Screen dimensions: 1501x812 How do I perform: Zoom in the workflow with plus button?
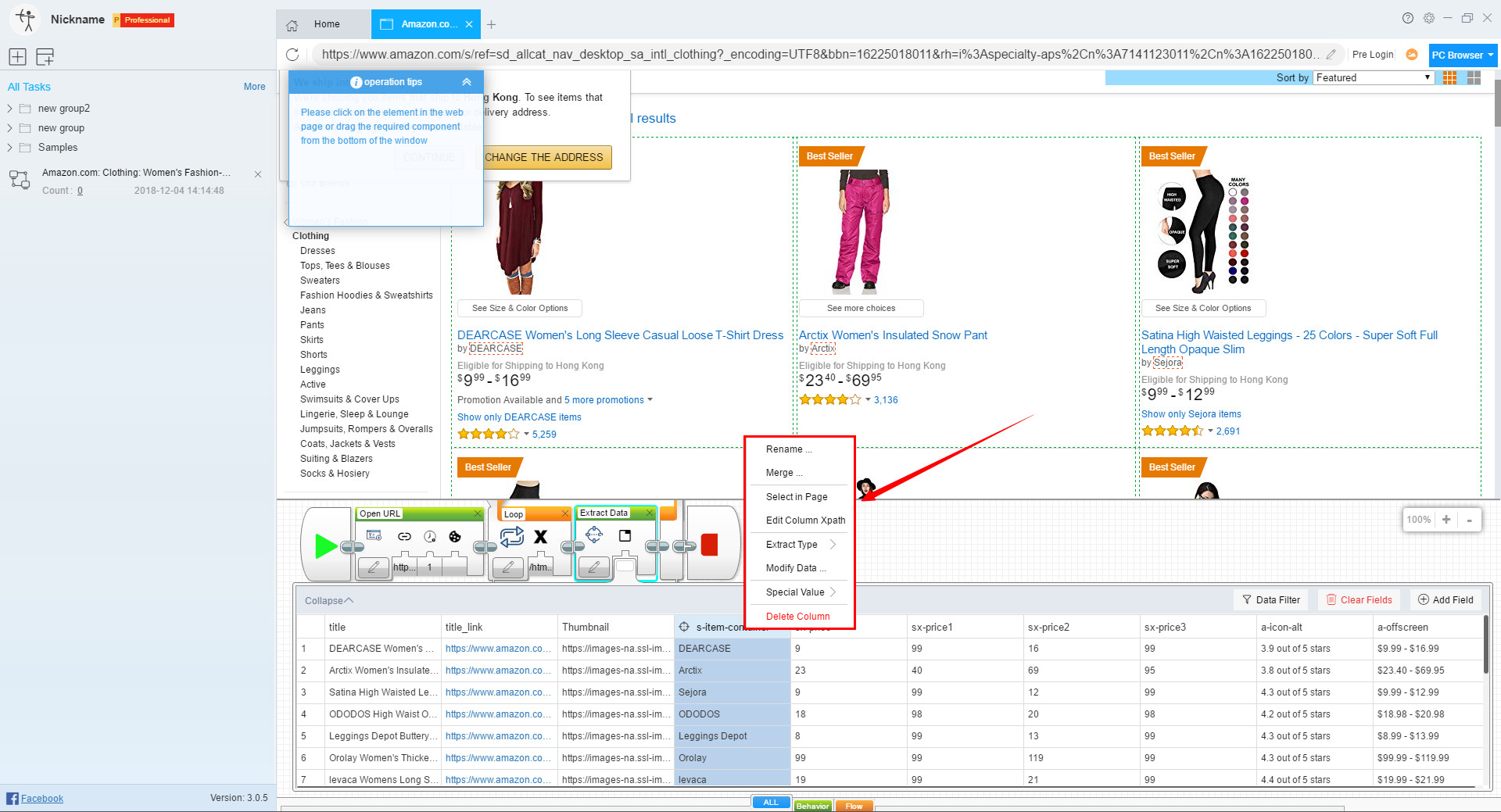point(1446,520)
